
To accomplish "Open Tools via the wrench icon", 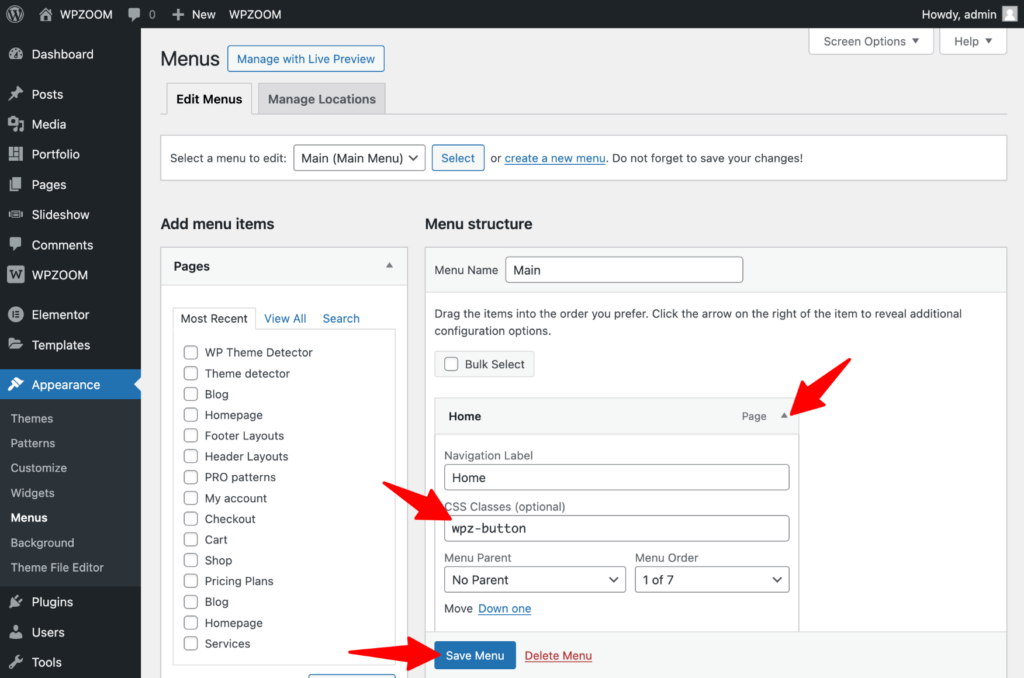I will 16,662.
